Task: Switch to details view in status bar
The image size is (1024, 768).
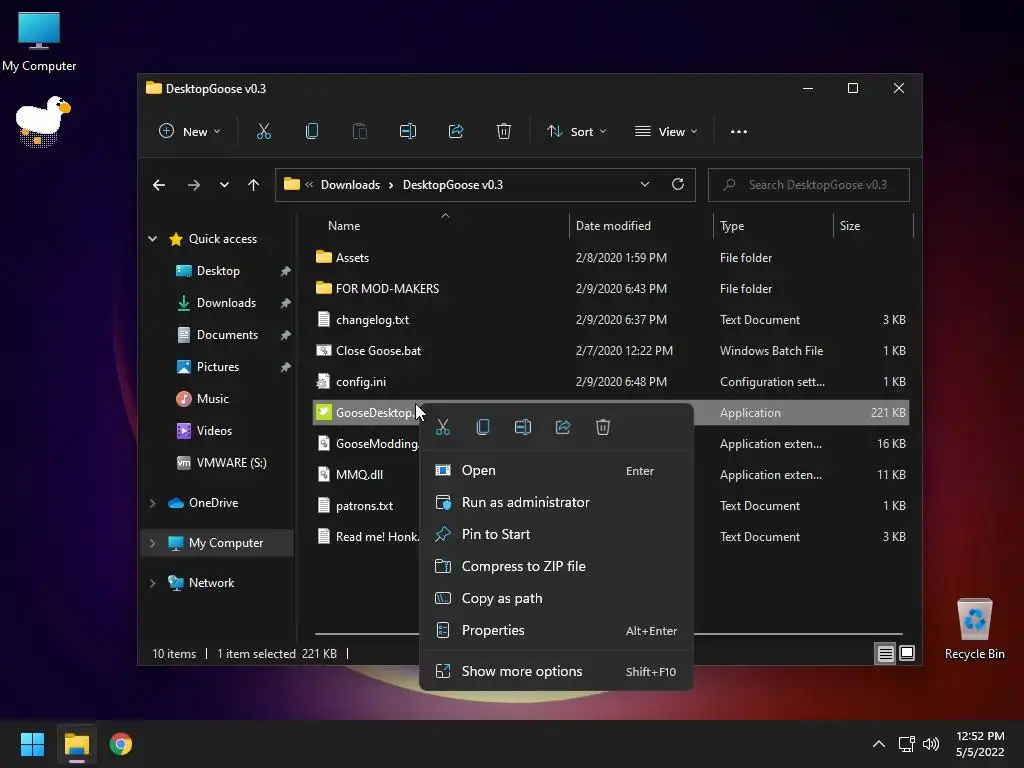Action: pyautogui.click(x=886, y=653)
